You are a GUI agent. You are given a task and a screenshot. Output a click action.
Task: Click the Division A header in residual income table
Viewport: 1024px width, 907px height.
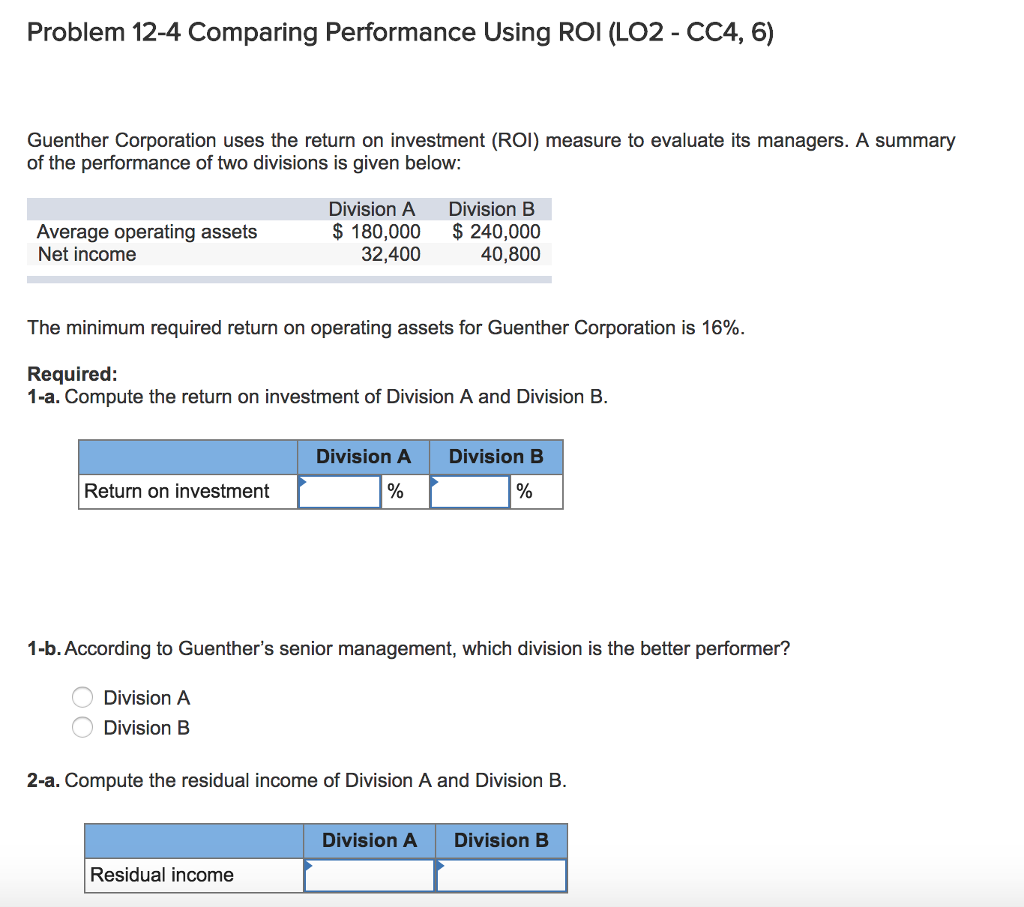(370, 841)
